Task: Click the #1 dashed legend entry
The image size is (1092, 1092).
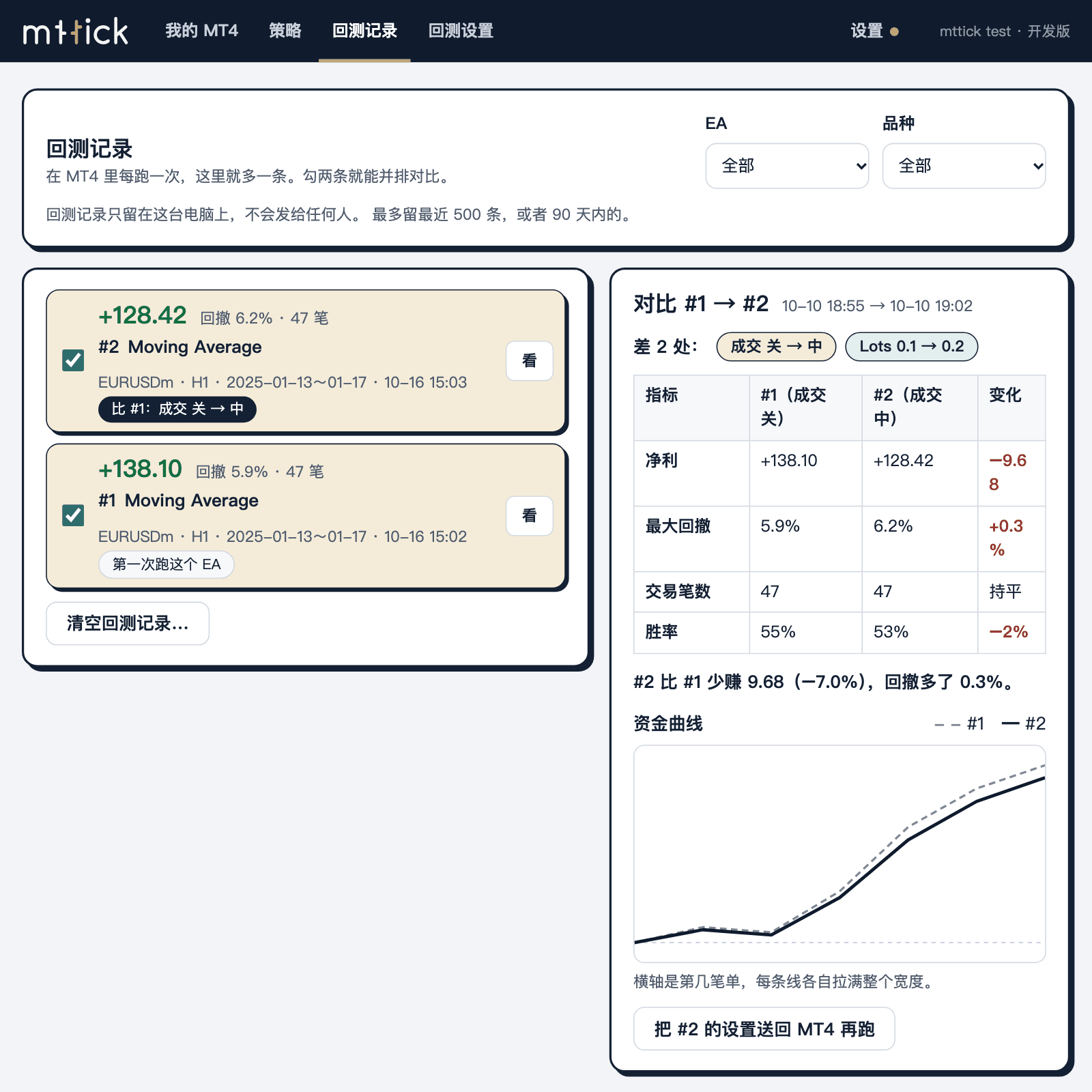Action: click(960, 723)
